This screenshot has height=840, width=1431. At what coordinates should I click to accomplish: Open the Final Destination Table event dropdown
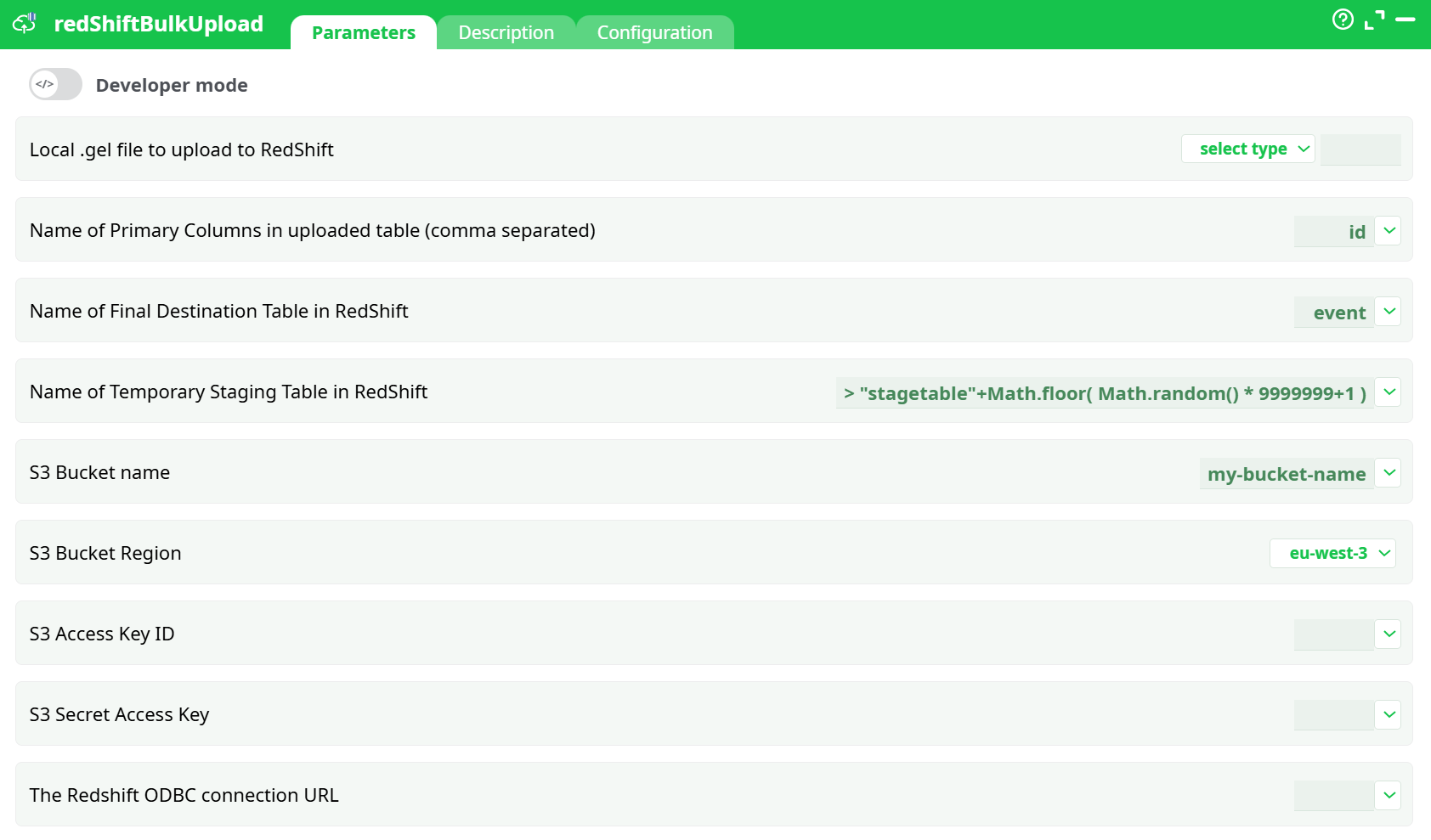[x=1389, y=311]
